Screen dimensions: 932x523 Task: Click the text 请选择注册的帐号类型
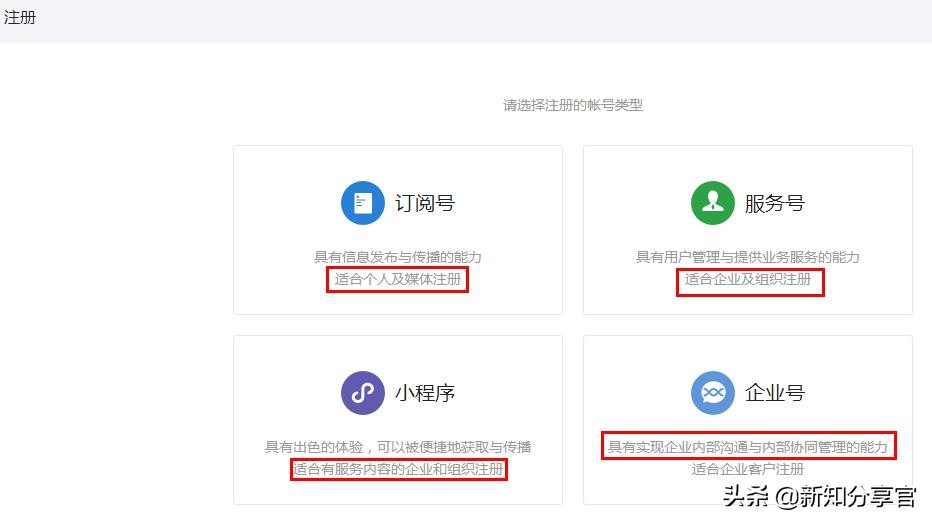click(573, 105)
